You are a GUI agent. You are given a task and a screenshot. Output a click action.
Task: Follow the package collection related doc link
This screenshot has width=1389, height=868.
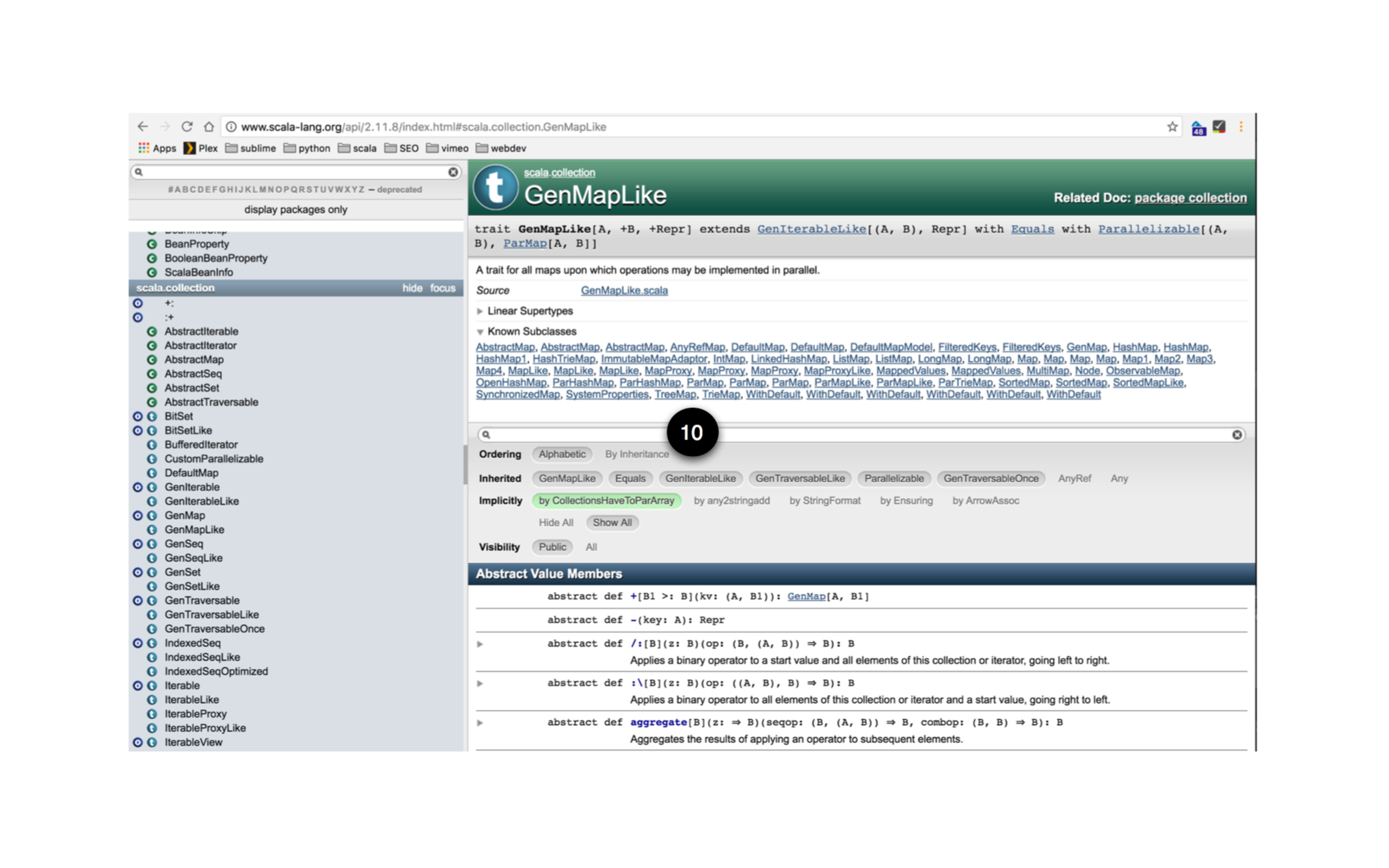pyautogui.click(x=1191, y=198)
